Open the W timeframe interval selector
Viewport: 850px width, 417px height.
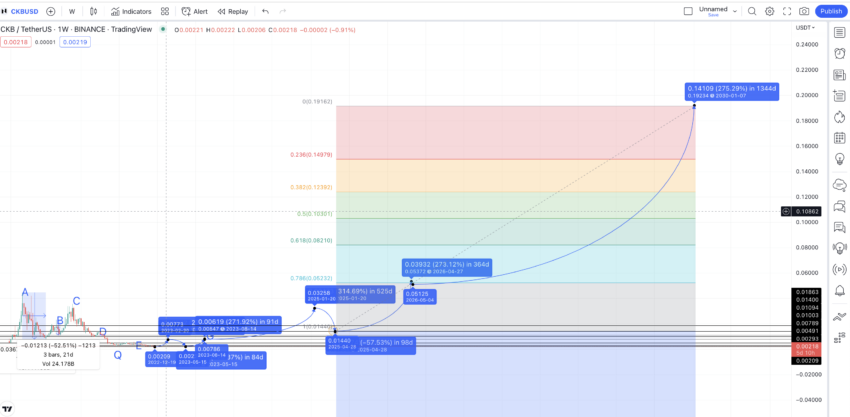click(72, 11)
